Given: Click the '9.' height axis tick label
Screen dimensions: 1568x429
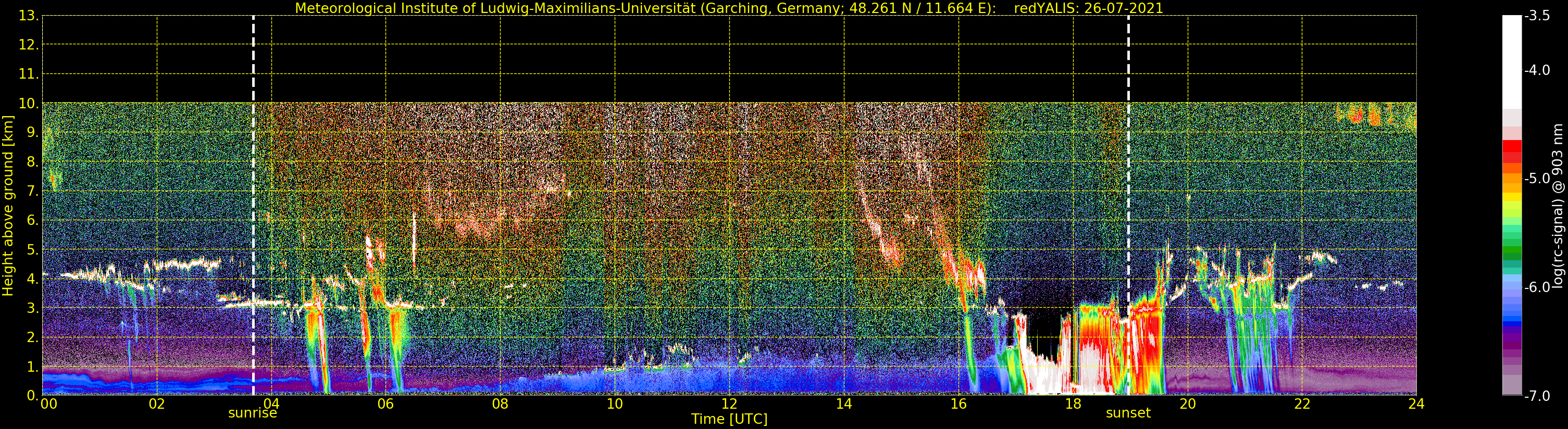Looking at the screenshot, I should tap(33, 133).
